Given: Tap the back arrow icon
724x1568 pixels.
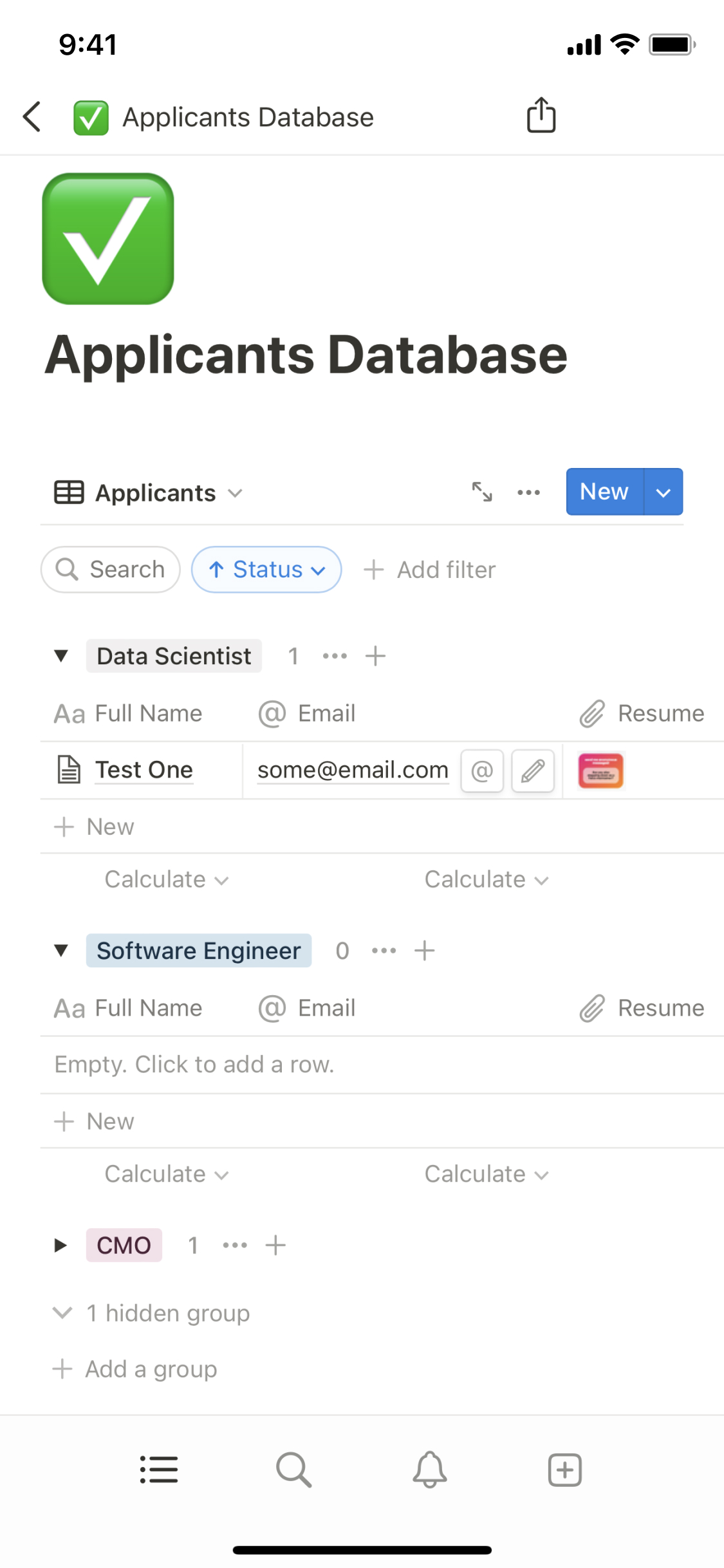Looking at the screenshot, I should [x=32, y=117].
